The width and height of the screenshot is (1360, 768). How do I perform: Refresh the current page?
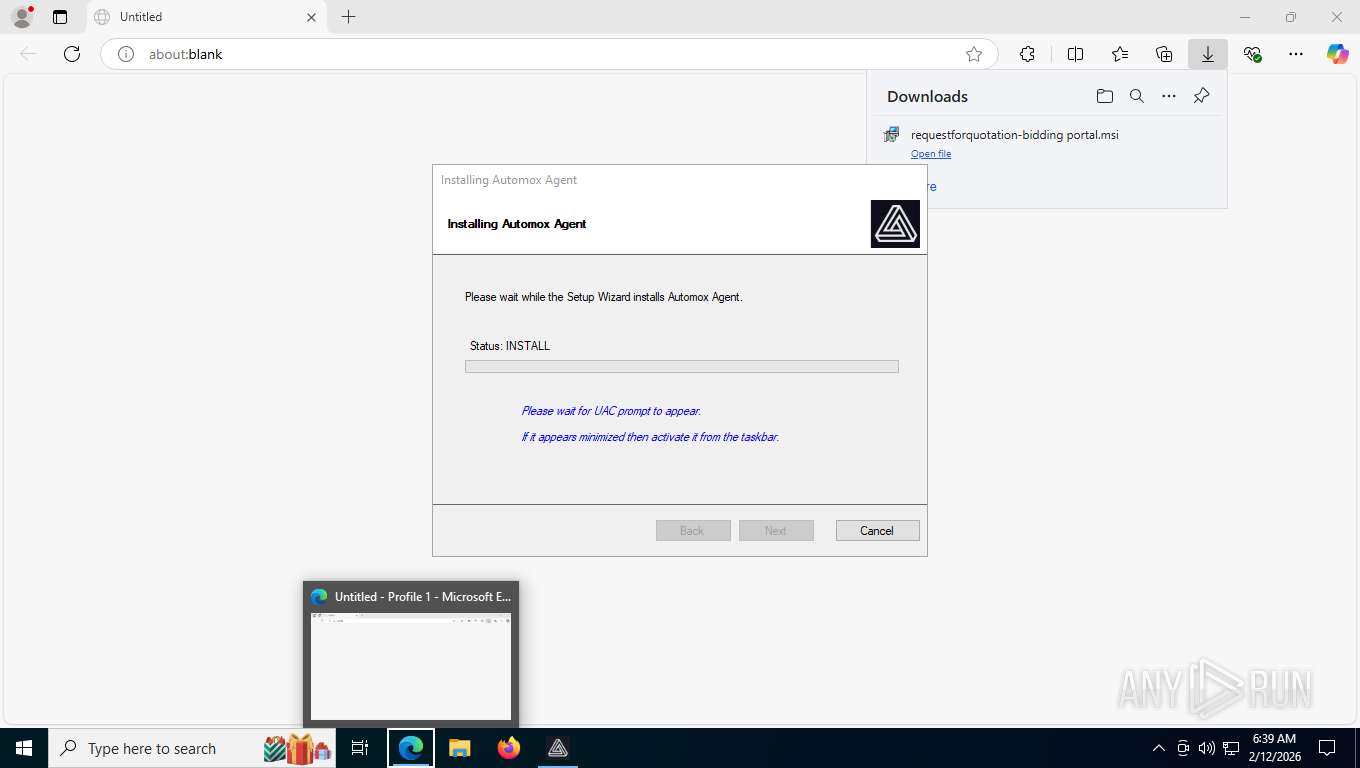coord(72,54)
